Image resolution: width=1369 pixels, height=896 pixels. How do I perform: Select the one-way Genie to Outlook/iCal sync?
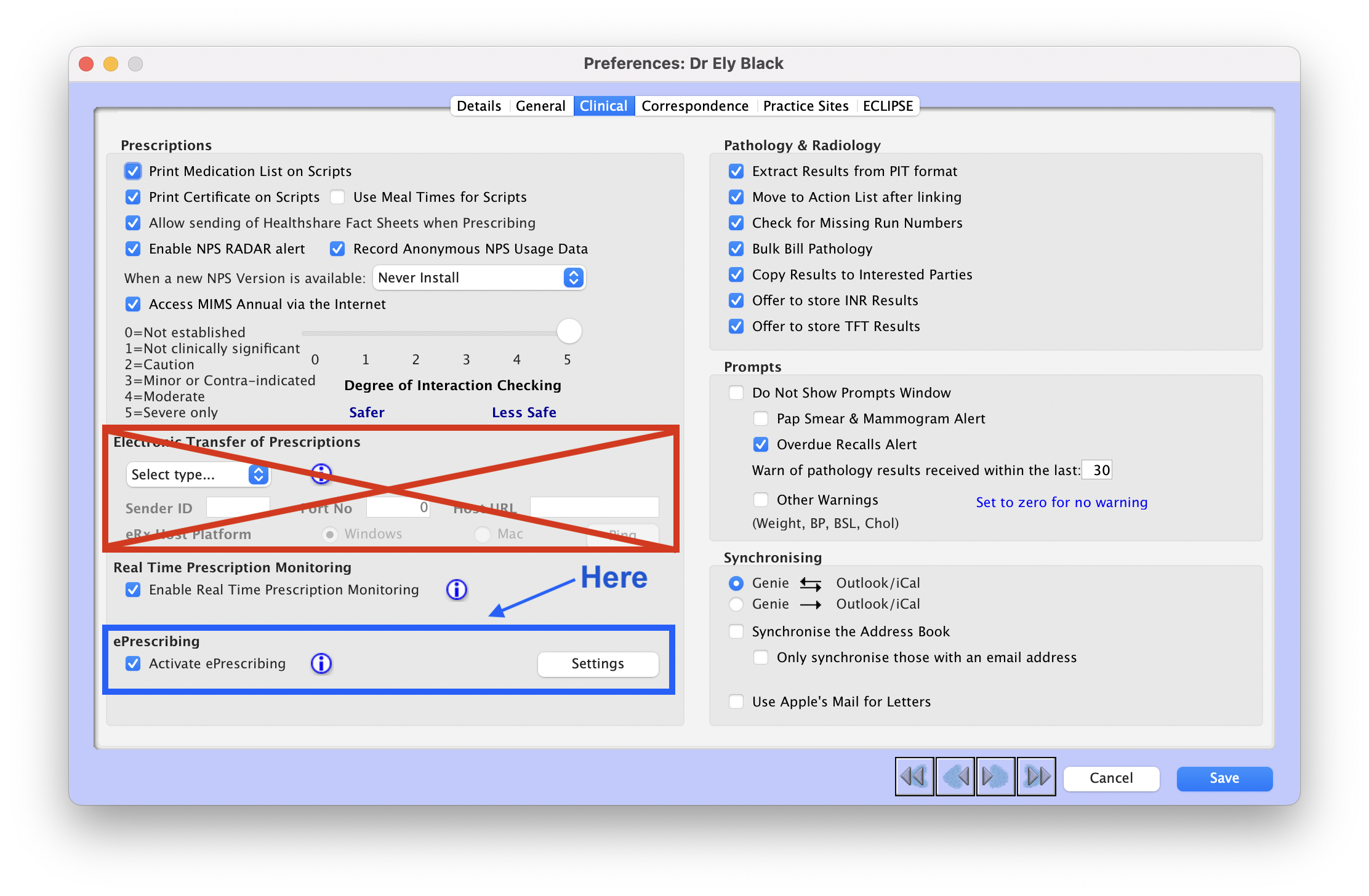click(x=736, y=604)
